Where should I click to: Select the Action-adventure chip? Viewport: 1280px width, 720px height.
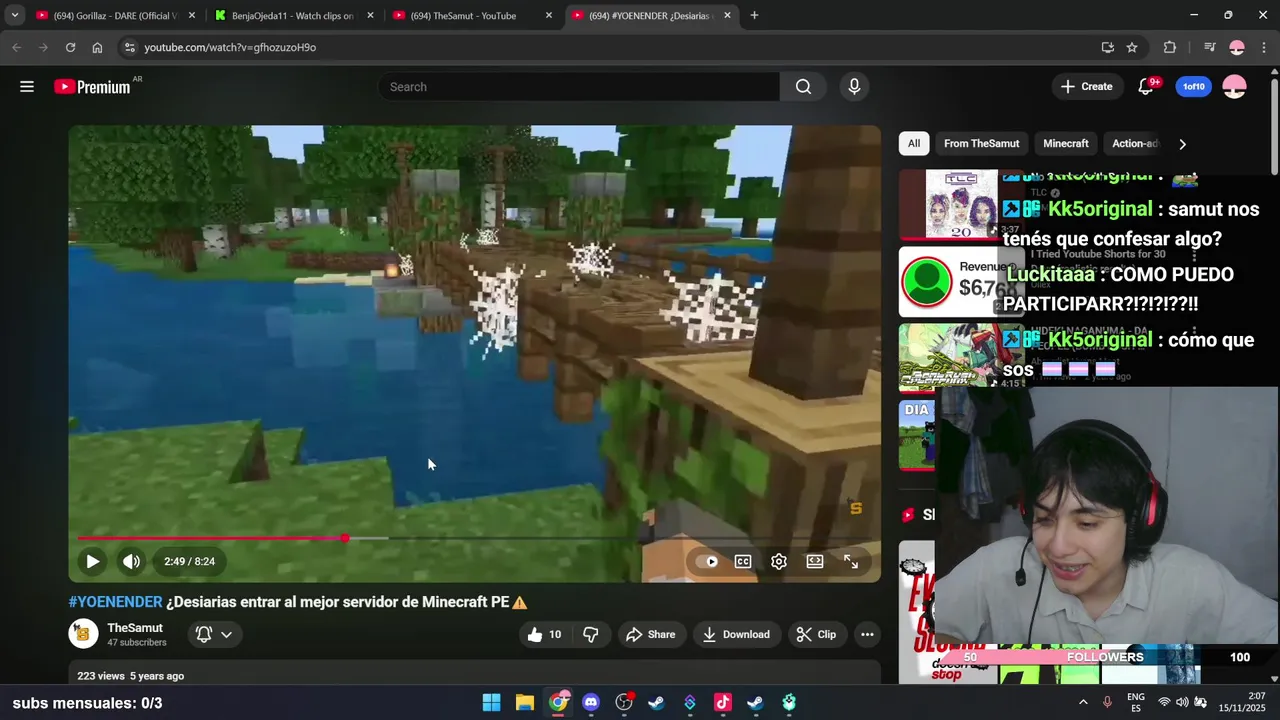tap(1134, 144)
